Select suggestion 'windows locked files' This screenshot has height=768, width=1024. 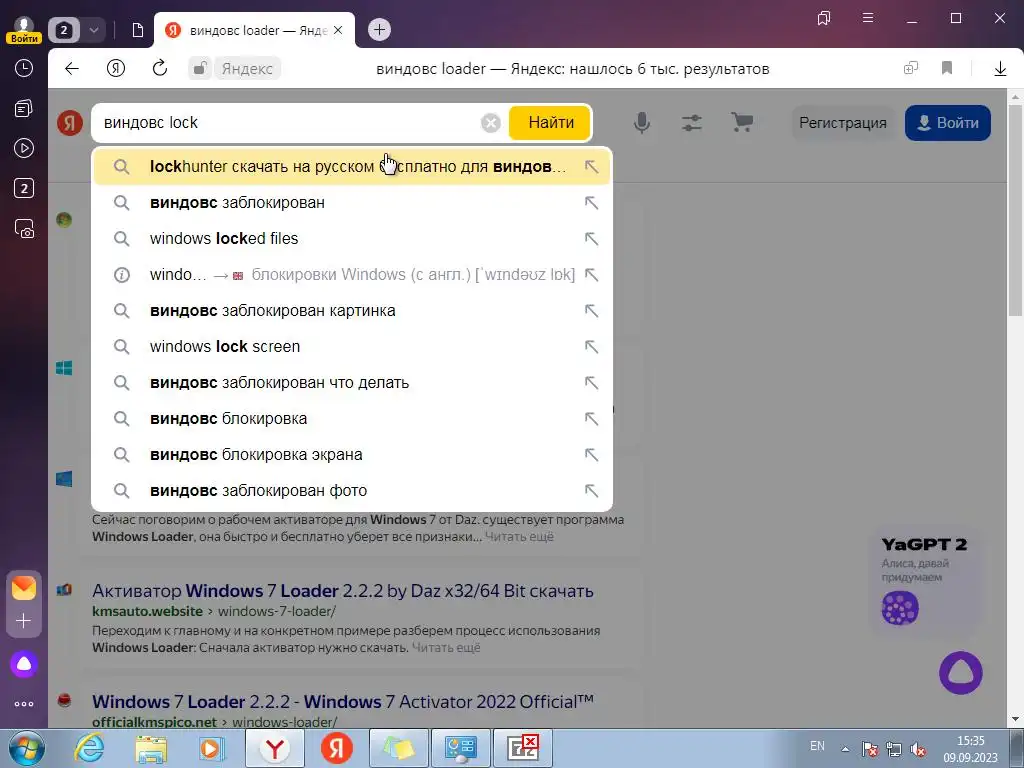[352, 238]
